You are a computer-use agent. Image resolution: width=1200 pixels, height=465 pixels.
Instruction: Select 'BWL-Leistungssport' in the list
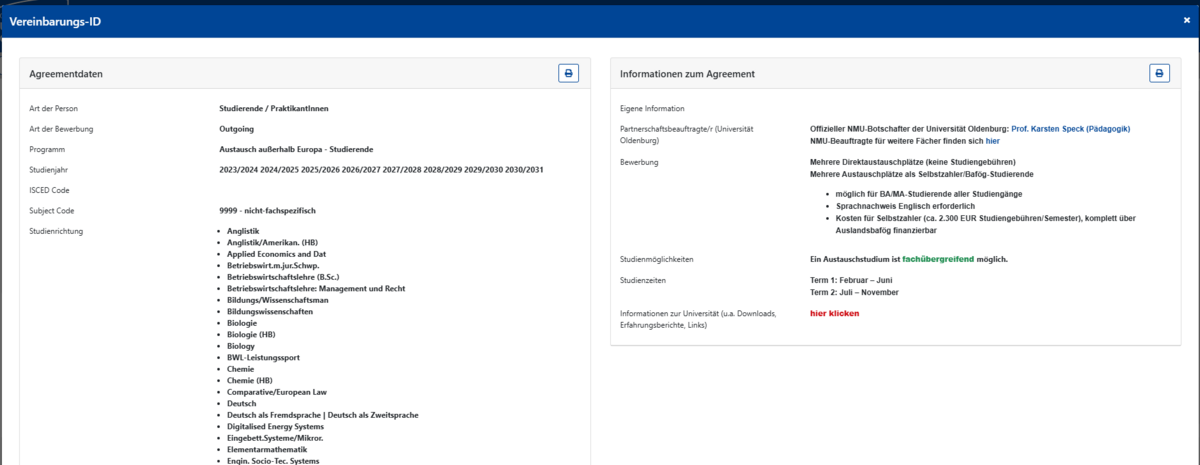pos(263,357)
